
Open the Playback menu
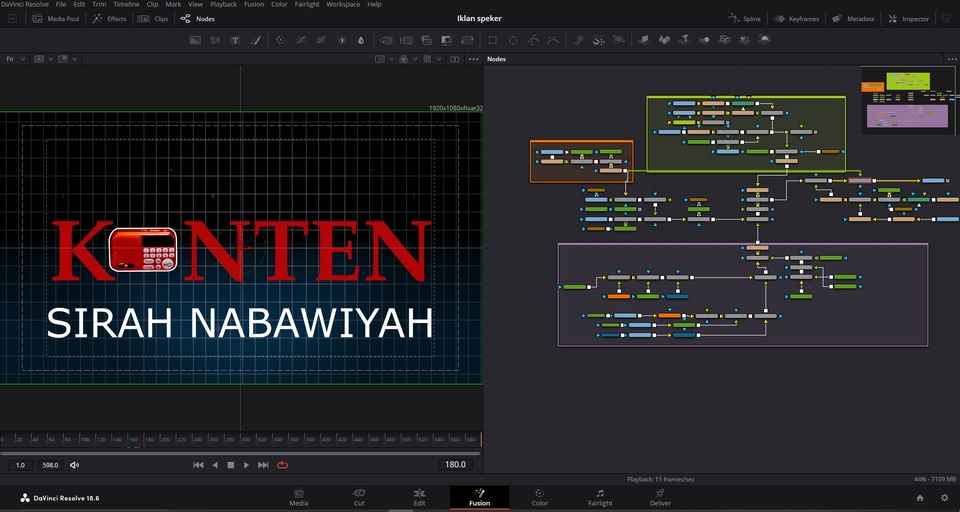(x=223, y=4)
